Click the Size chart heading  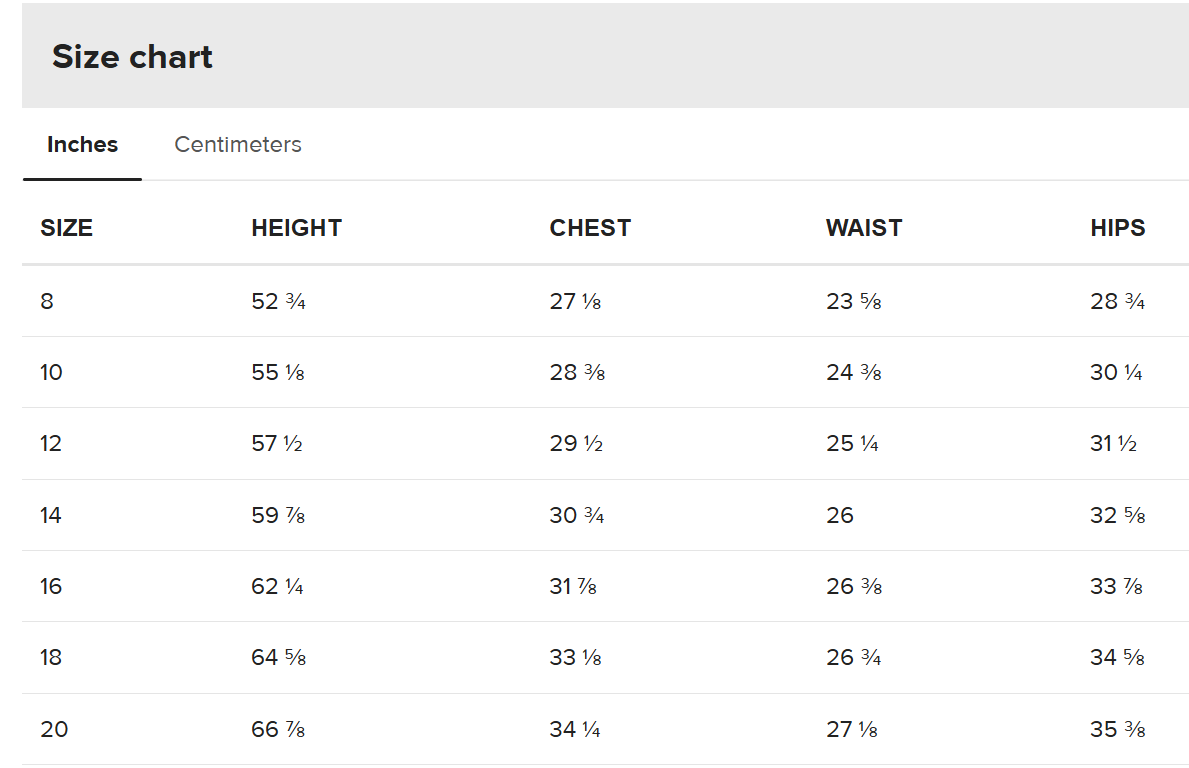point(132,57)
